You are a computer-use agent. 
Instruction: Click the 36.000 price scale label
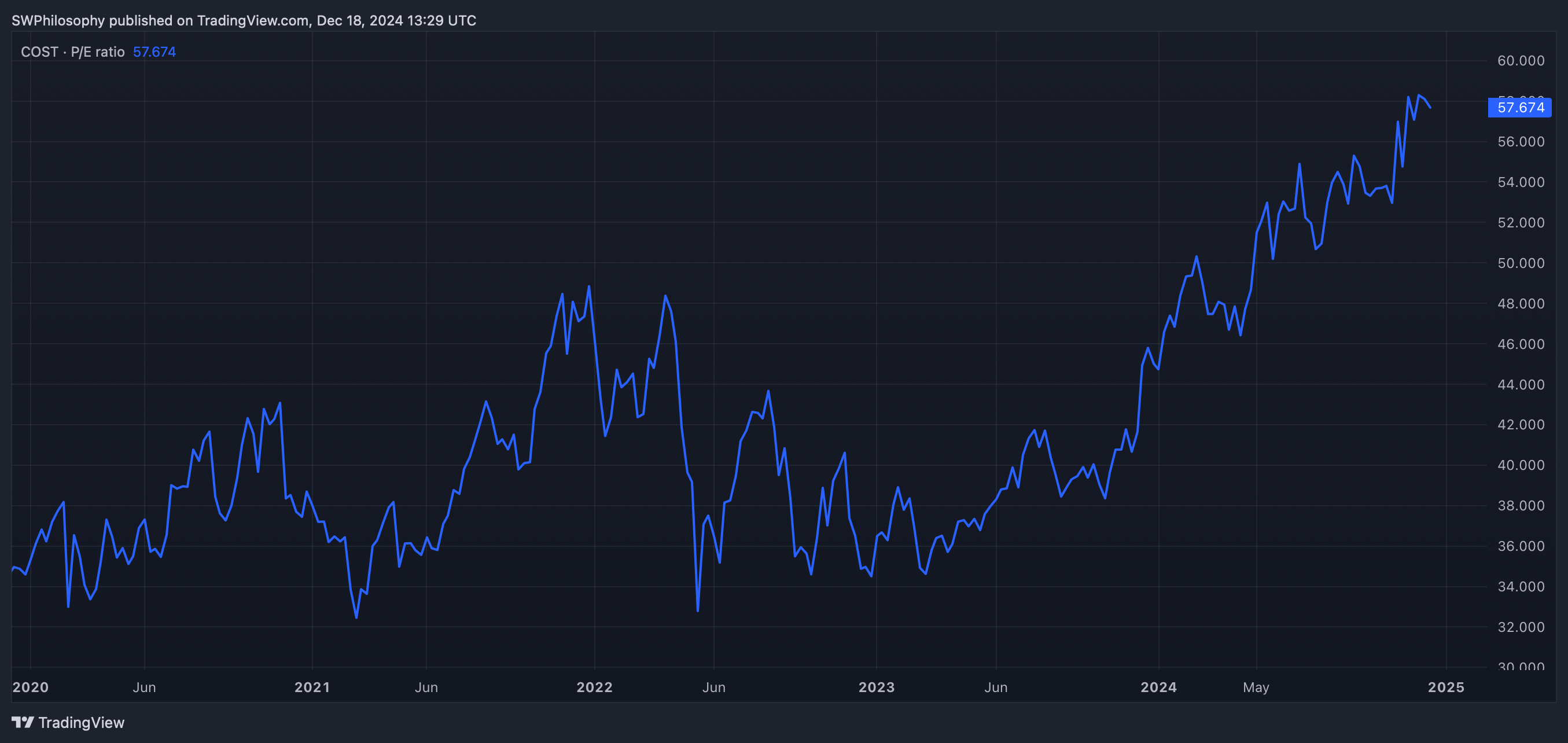click(x=1521, y=546)
